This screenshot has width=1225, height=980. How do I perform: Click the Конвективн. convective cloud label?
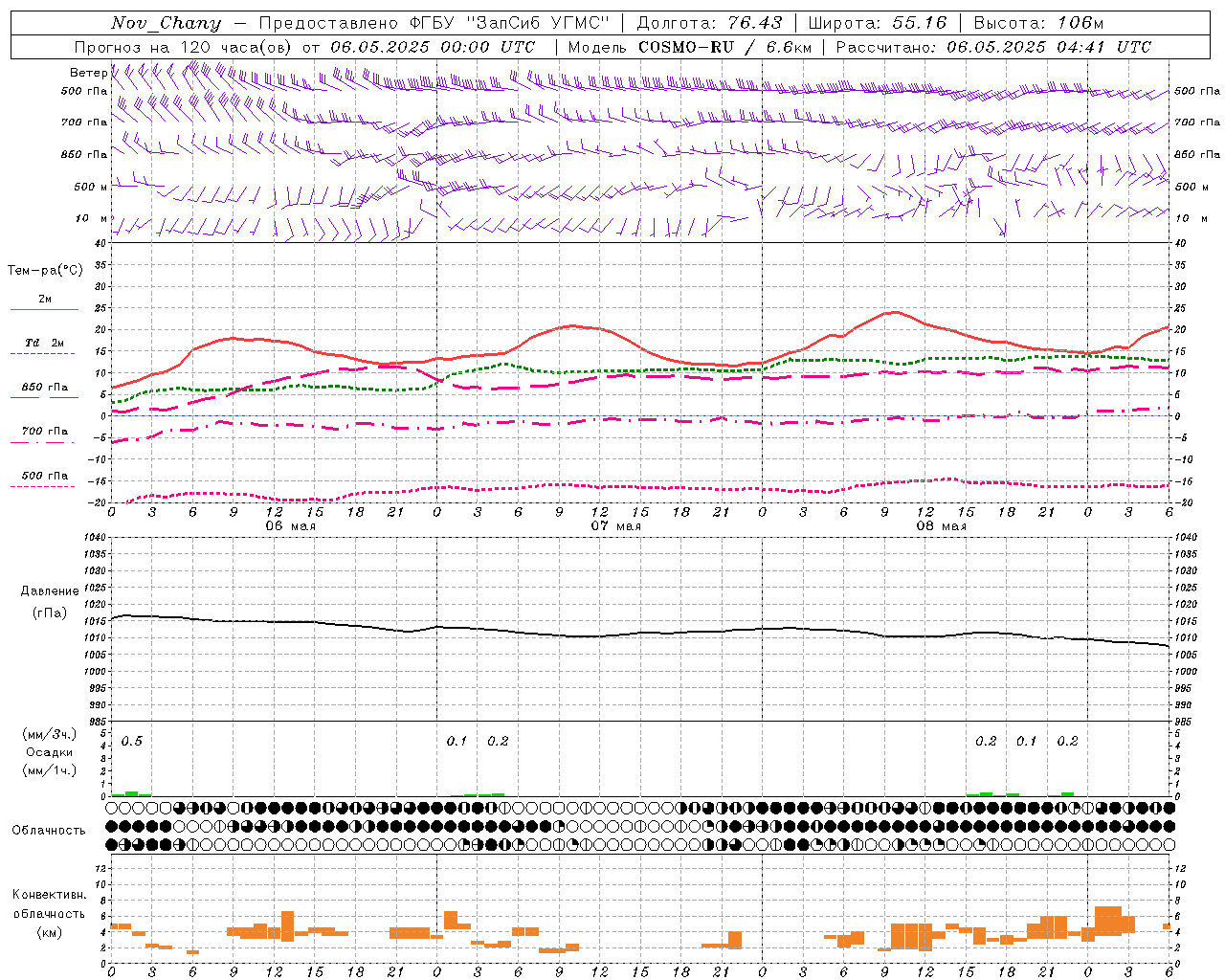pos(49,895)
